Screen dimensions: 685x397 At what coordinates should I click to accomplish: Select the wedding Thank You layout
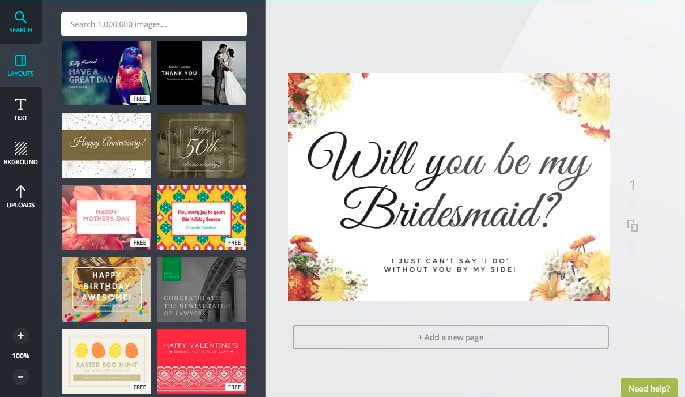(201, 73)
